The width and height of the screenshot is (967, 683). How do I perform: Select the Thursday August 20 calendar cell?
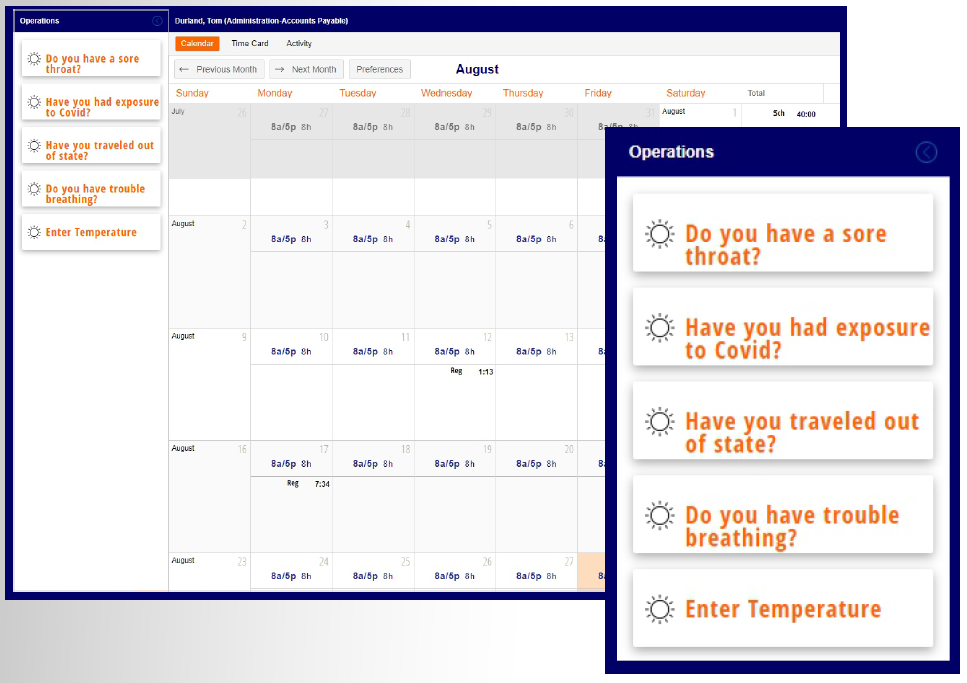click(x=536, y=496)
